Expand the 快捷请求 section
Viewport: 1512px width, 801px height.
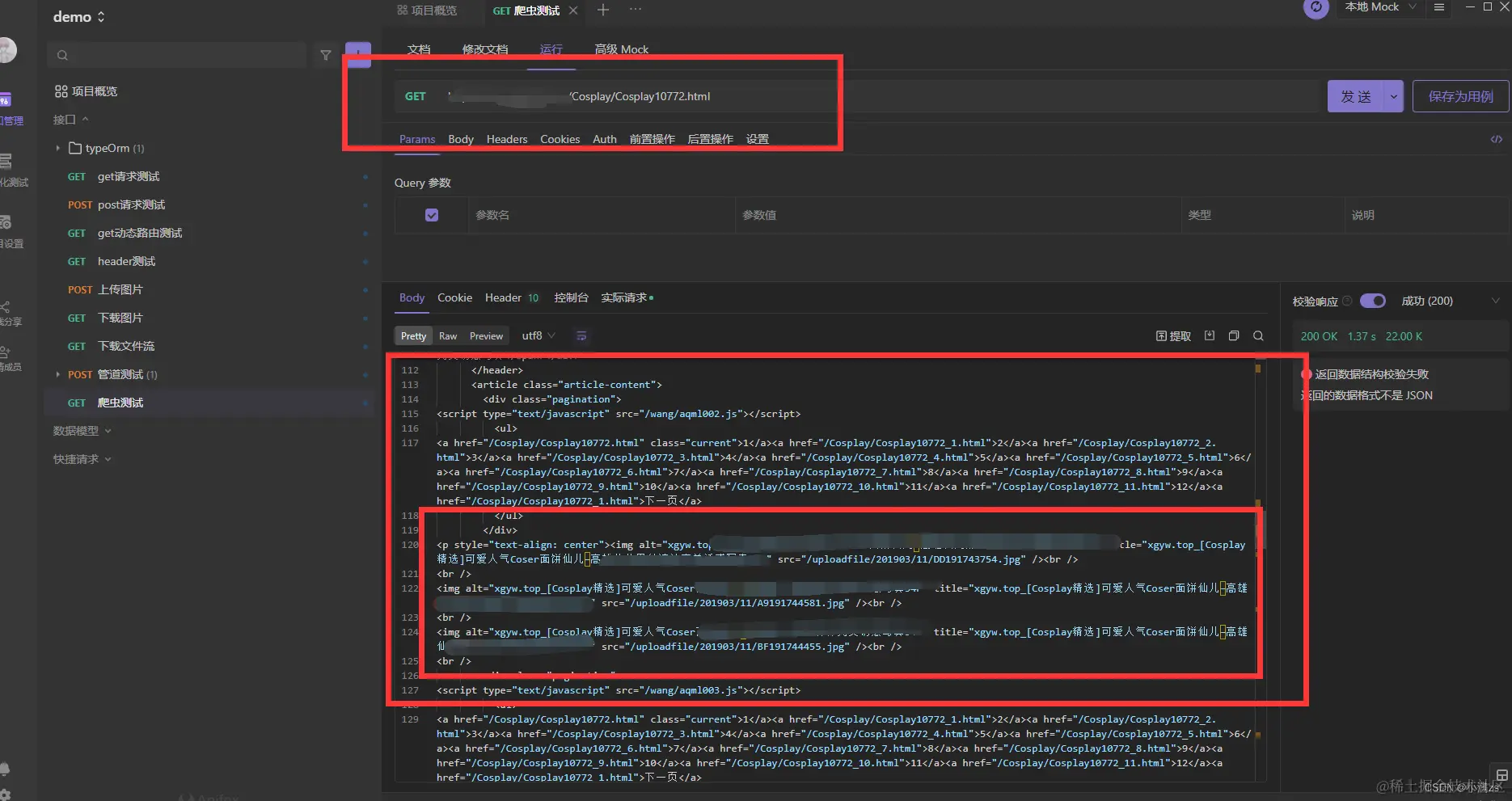click(82, 459)
